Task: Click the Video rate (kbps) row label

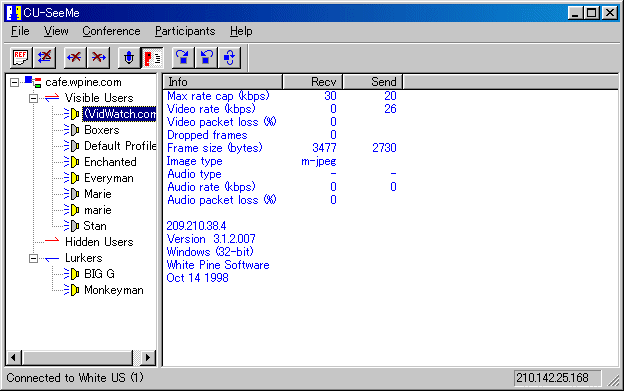Action: click(x=211, y=109)
